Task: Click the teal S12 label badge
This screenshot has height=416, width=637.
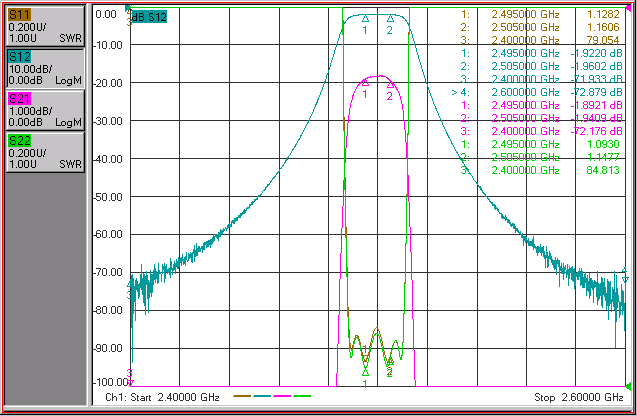Action: [20, 57]
